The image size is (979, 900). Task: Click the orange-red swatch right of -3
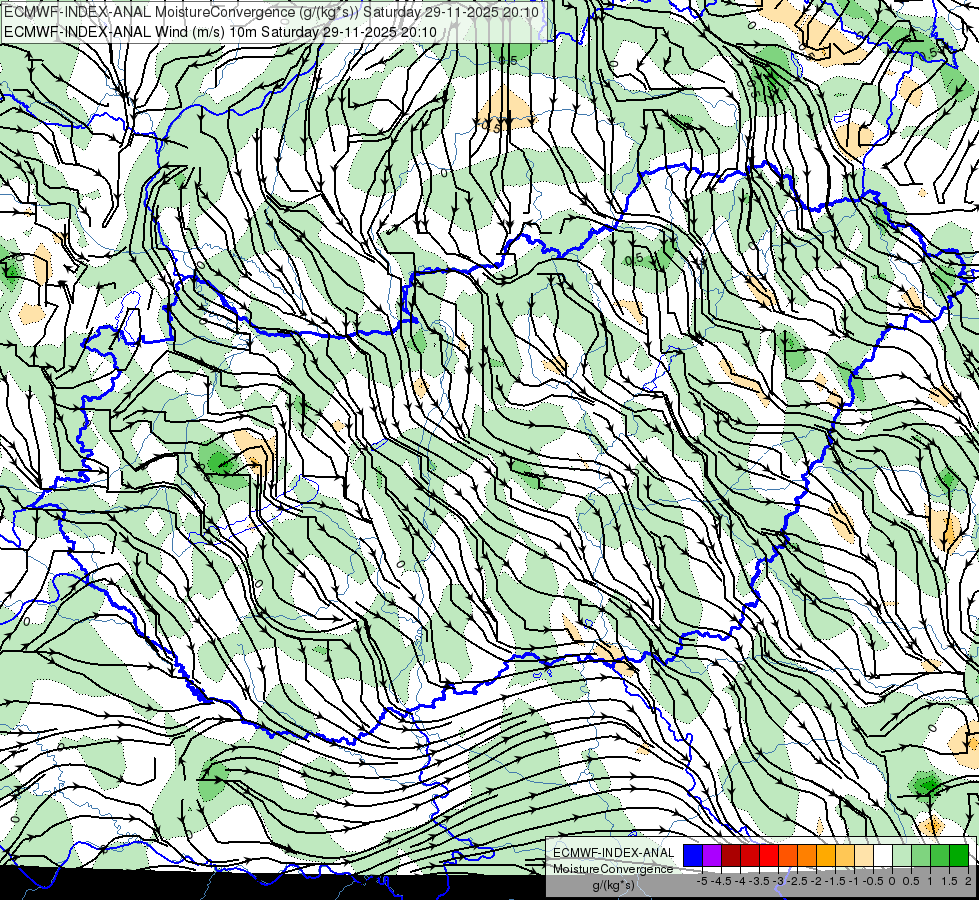tap(788, 855)
